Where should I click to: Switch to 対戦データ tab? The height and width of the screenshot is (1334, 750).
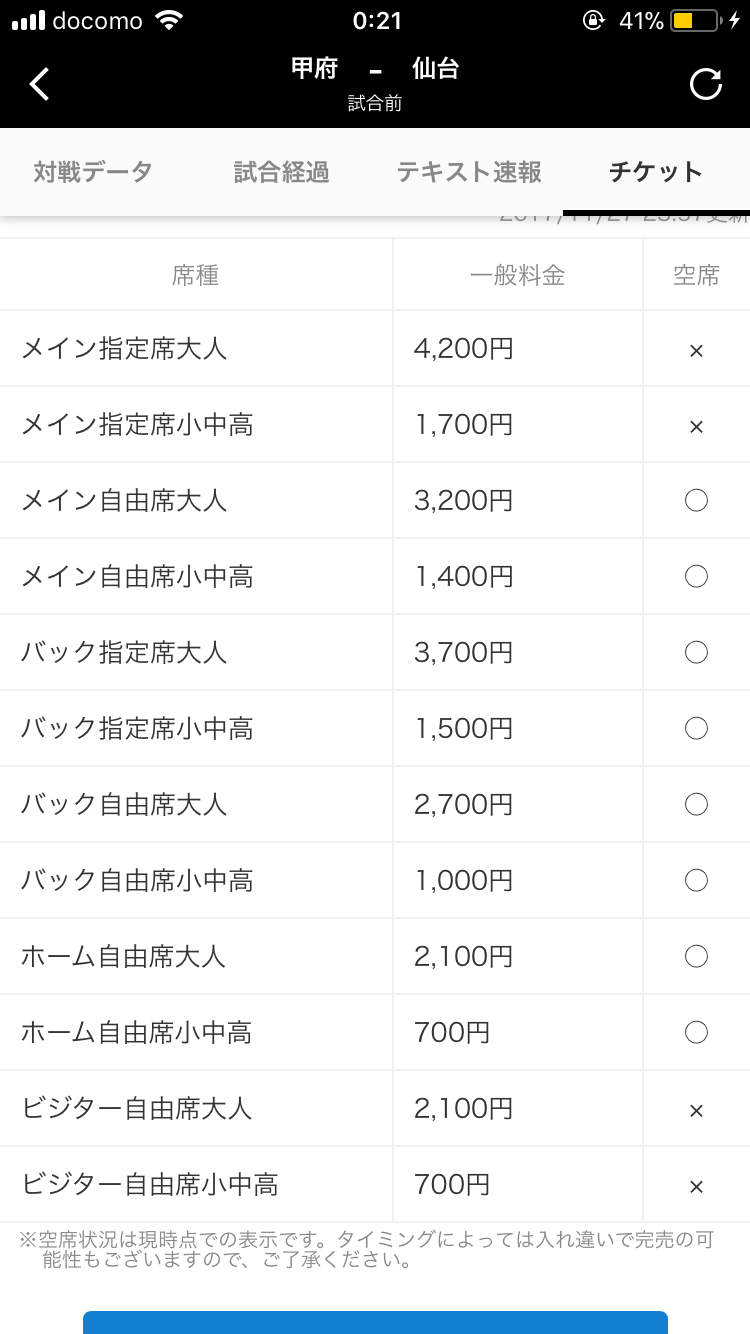93,172
